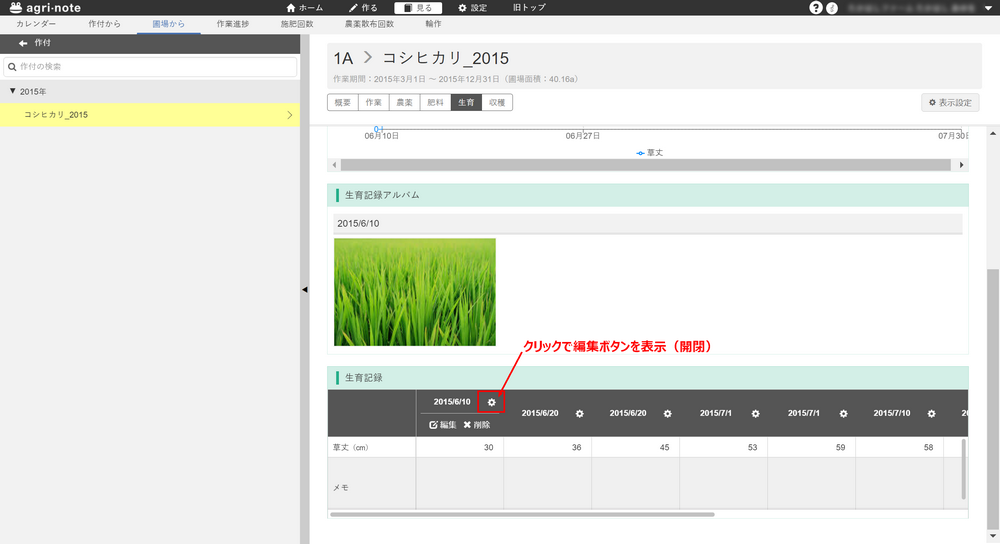This screenshot has height=544, width=1000.
Task: Click the chart's horizontal scrollbar right arrow
Action: click(962, 164)
